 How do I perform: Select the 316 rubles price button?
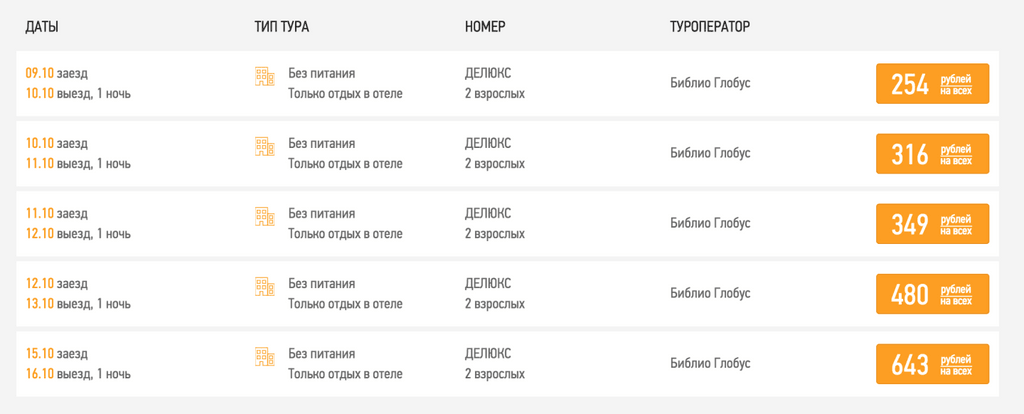(933, 153)
